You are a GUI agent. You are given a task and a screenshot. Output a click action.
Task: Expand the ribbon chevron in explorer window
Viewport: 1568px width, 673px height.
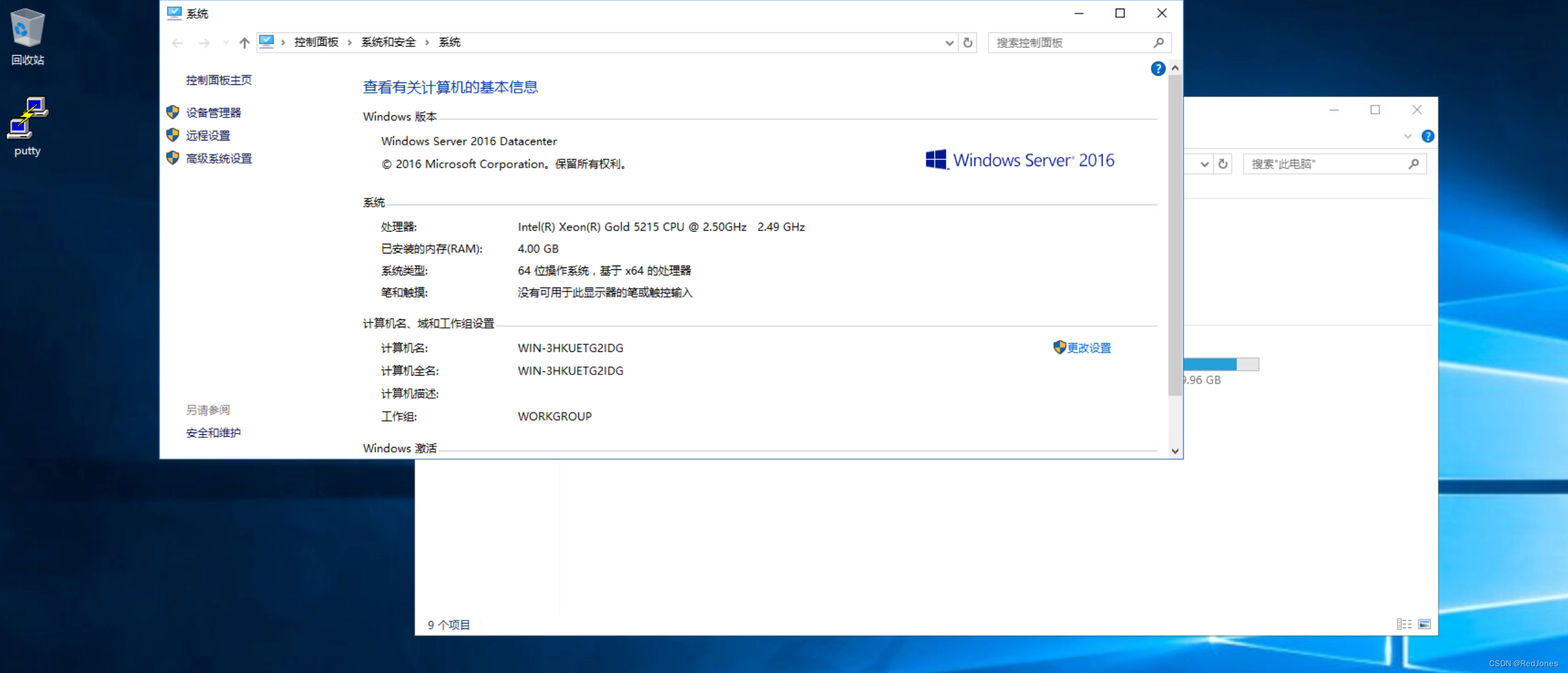click(x=1407, y=136)
